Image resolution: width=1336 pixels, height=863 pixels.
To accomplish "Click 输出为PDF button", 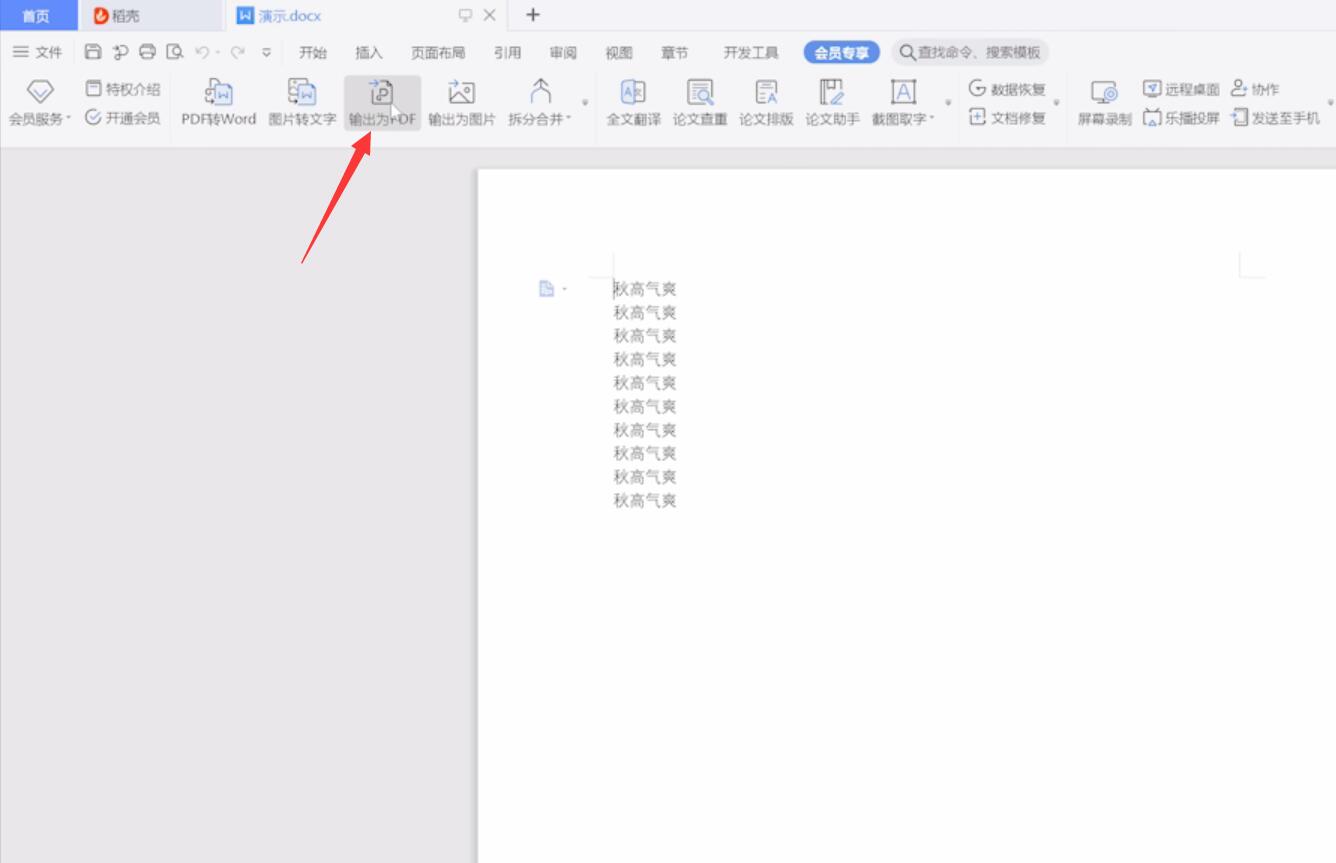I will (382, 103).
